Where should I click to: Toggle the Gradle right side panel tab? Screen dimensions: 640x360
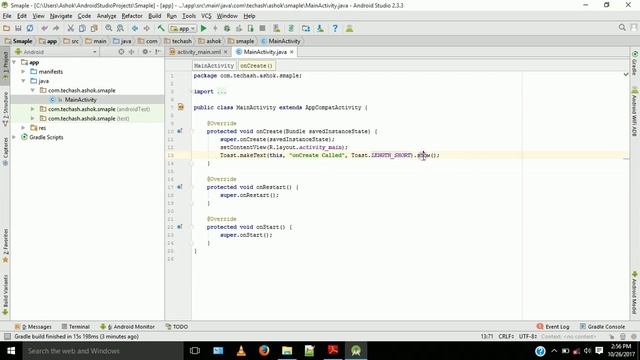click(635, 63)
